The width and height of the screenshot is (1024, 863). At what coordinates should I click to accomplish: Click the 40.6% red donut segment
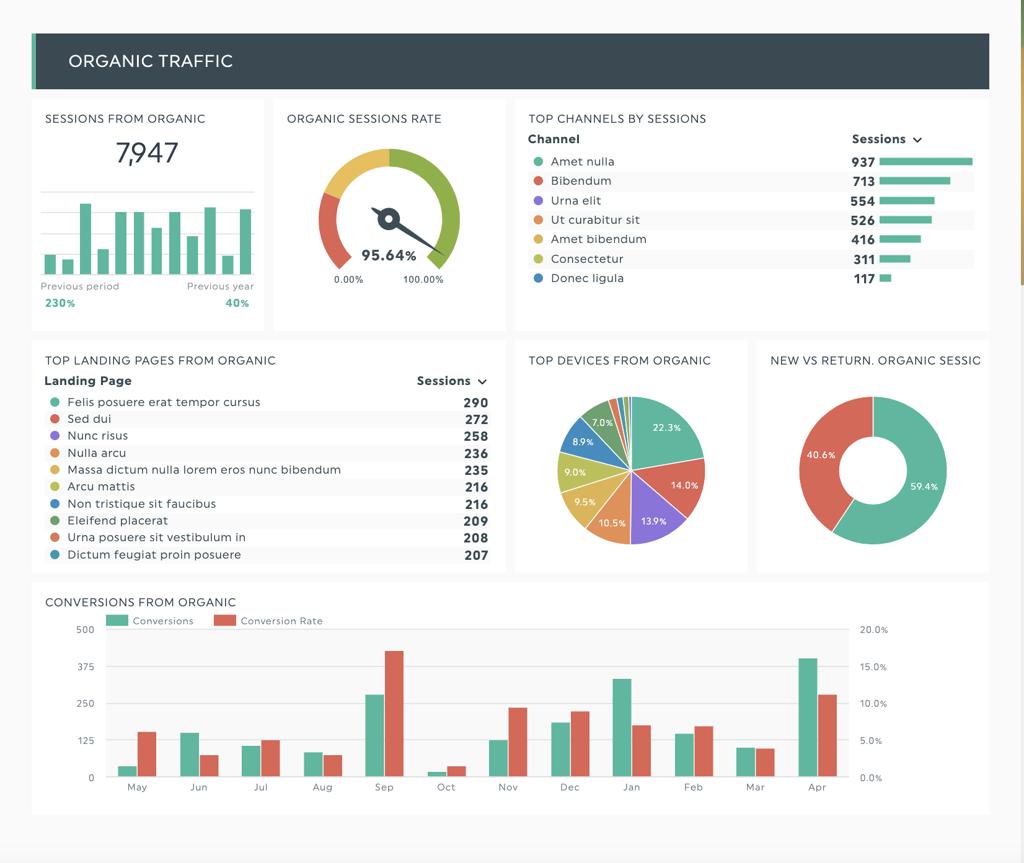[x=824, y=457]
